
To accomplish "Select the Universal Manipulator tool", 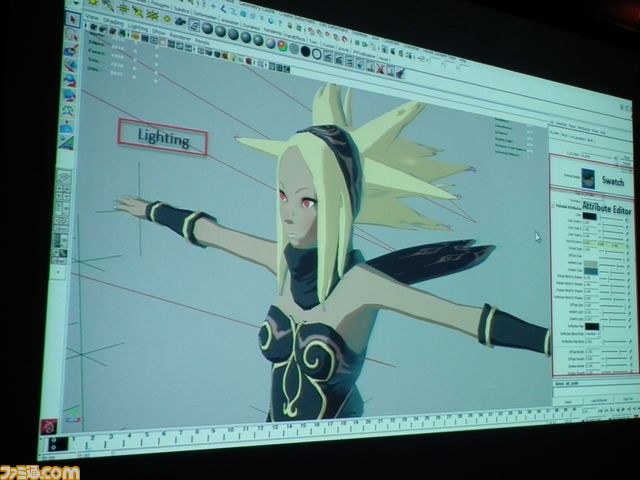I will coord(68,111).
